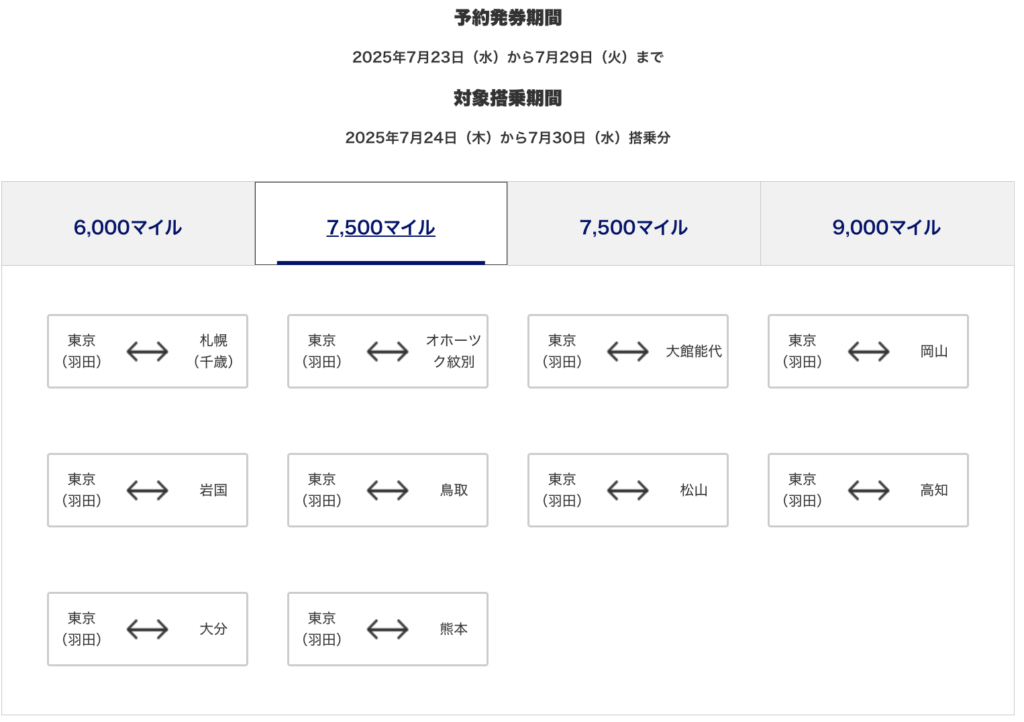
Task: Click the arrow icon in Tokyo–鳥取 card
Action: (388, 490)
